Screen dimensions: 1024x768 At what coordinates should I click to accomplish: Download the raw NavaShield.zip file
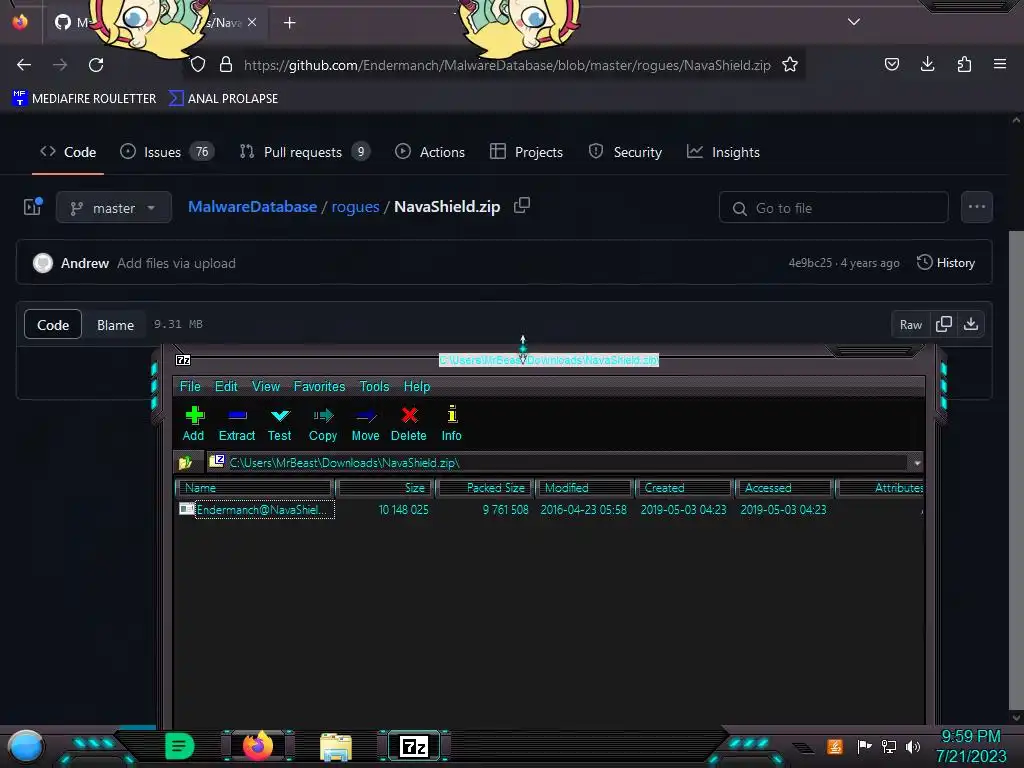(x=971, y=324)
